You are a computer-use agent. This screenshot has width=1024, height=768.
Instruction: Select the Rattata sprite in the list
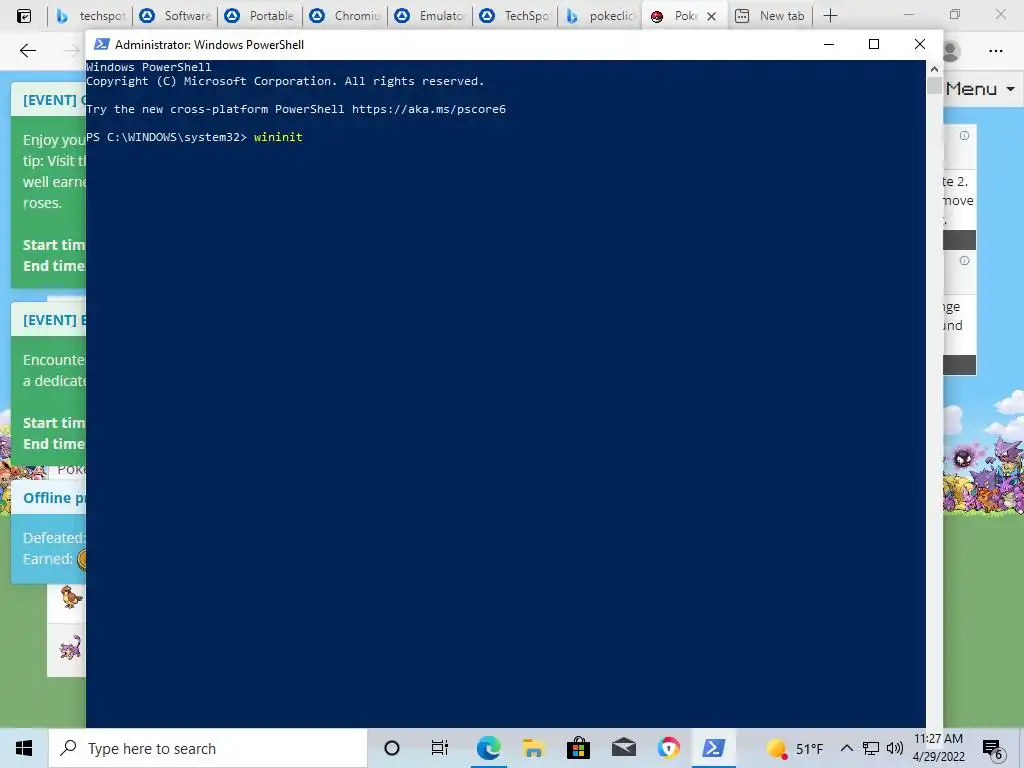71,648
